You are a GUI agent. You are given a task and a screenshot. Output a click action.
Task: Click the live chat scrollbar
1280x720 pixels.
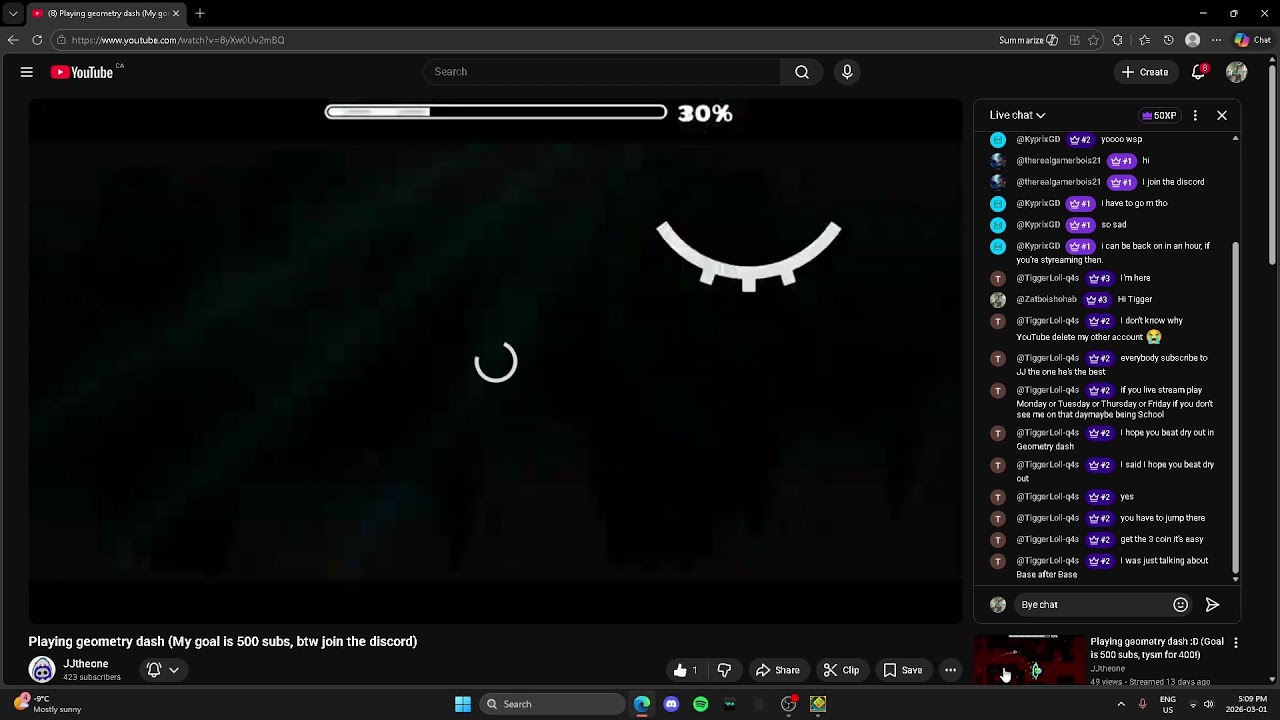1235,408
